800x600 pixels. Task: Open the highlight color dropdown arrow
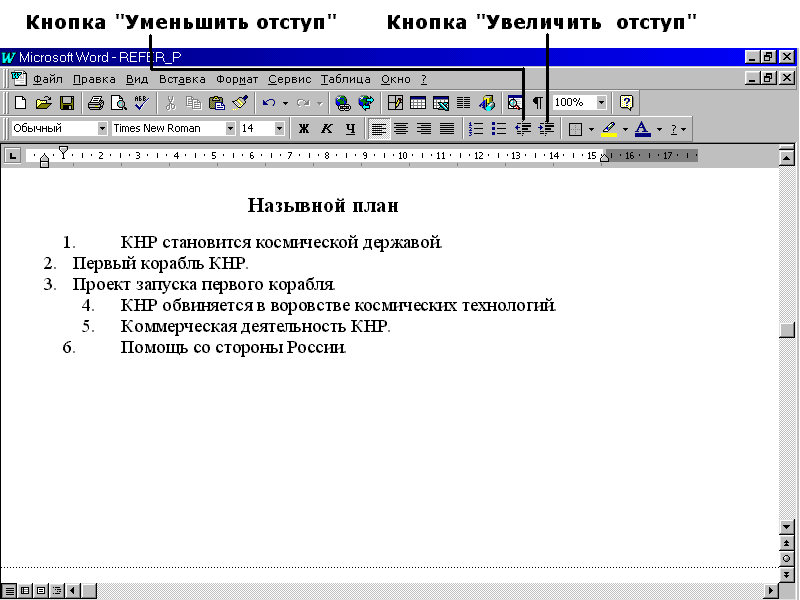[x=625, y=130]
